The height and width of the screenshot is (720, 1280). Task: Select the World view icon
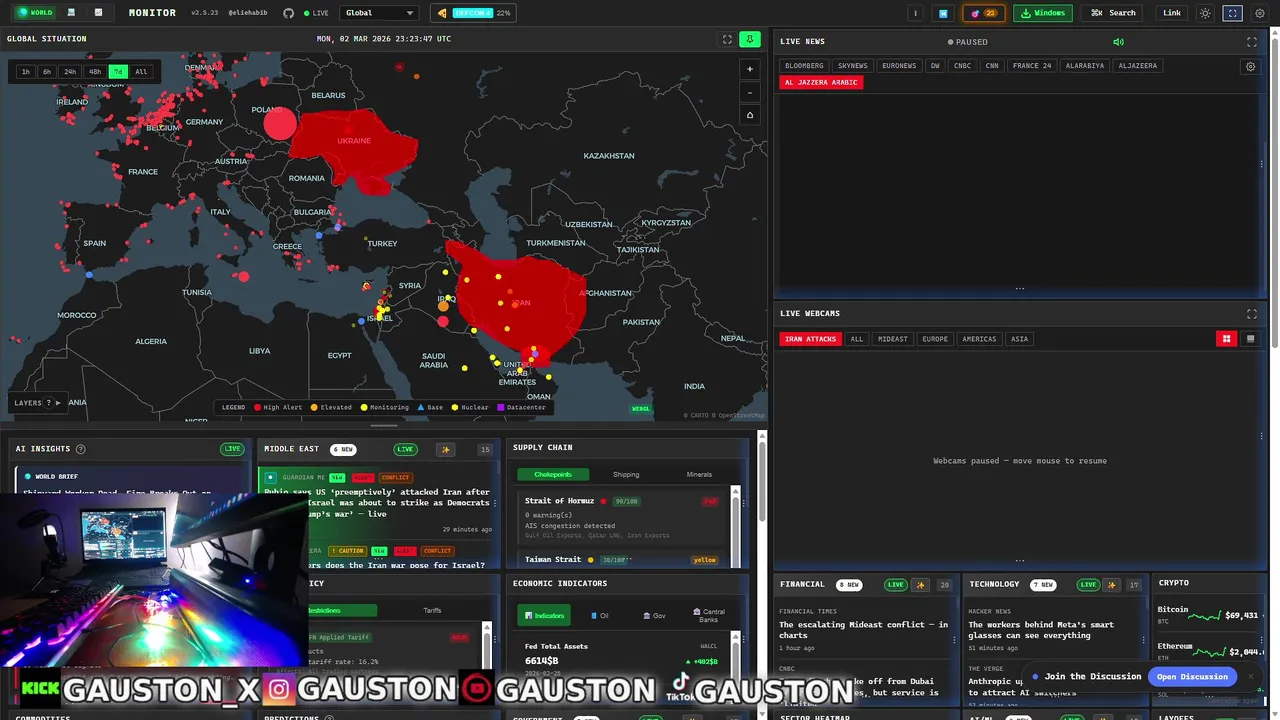point(36,13)
